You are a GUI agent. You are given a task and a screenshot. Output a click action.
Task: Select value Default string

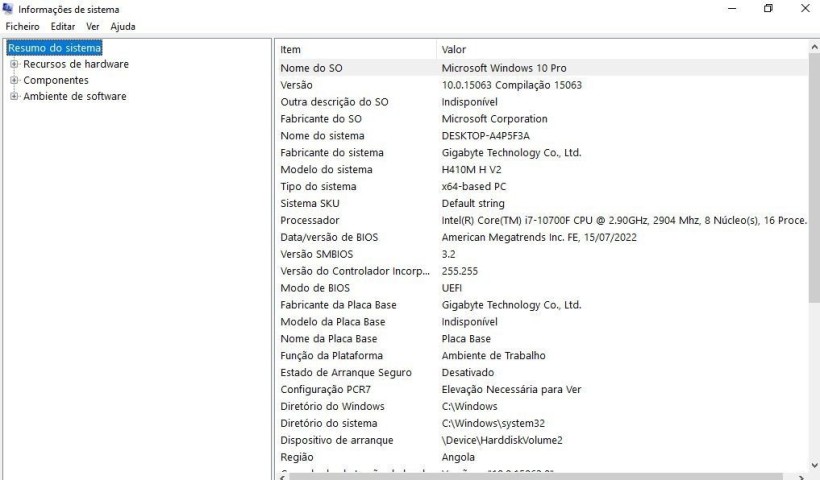473,203
